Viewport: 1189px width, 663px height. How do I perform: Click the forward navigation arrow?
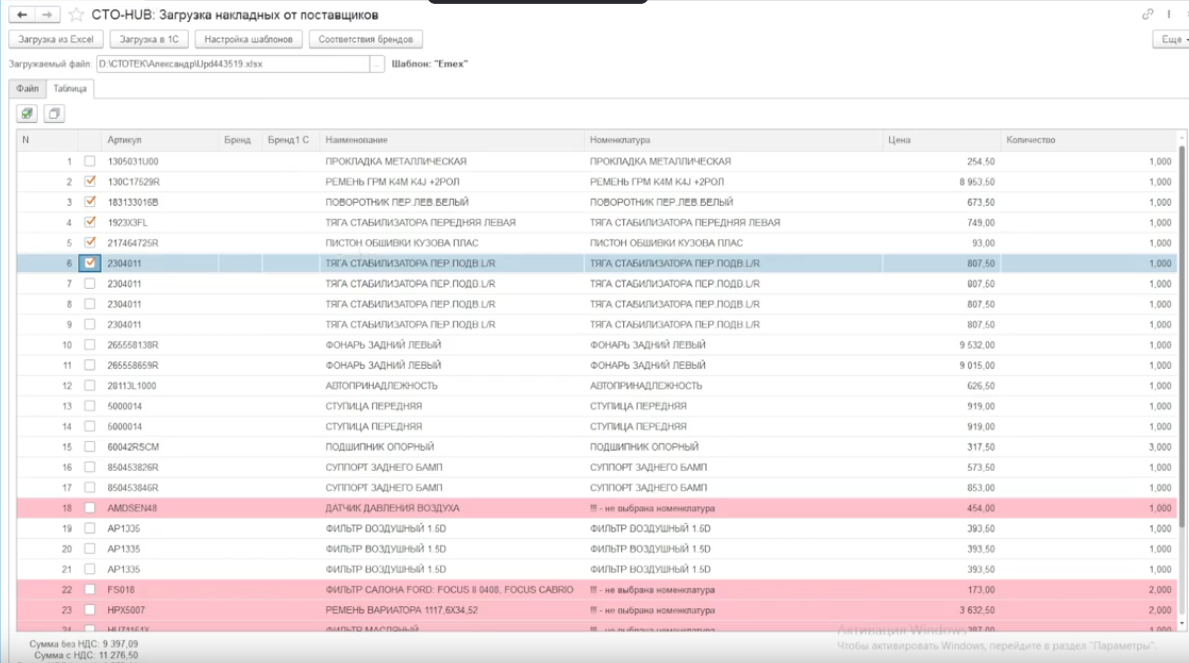point(47,14)
